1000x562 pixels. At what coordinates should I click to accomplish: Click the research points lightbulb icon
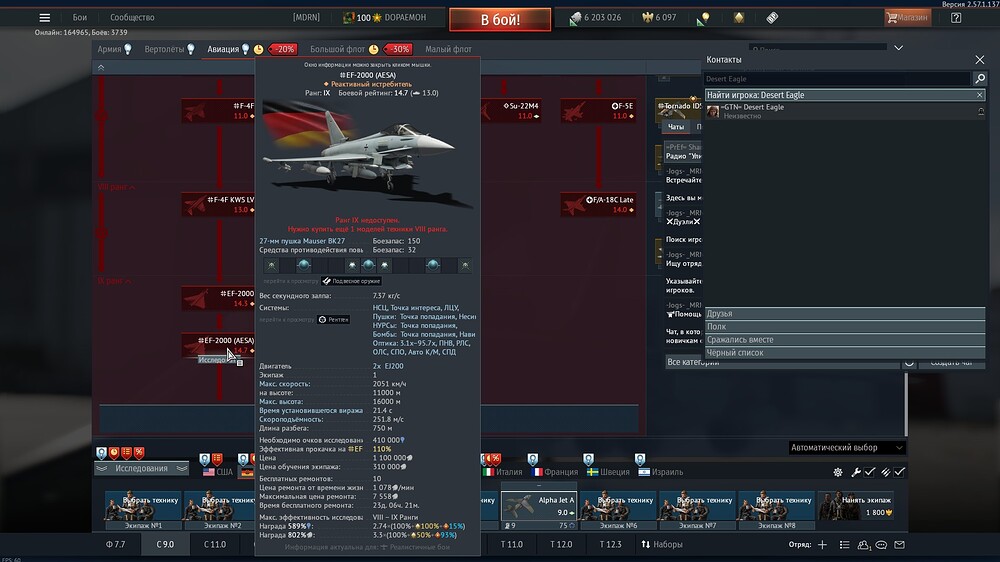(703, 18)
